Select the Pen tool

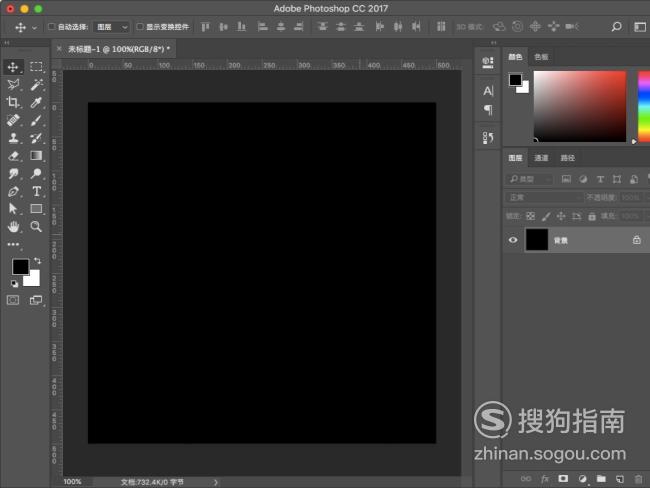point(13,191)
